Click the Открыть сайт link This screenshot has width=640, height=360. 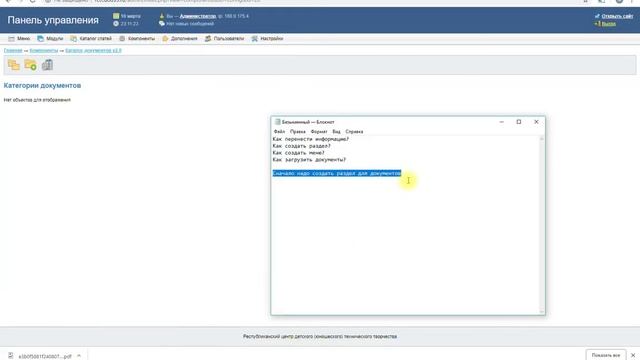click(617, 16)
